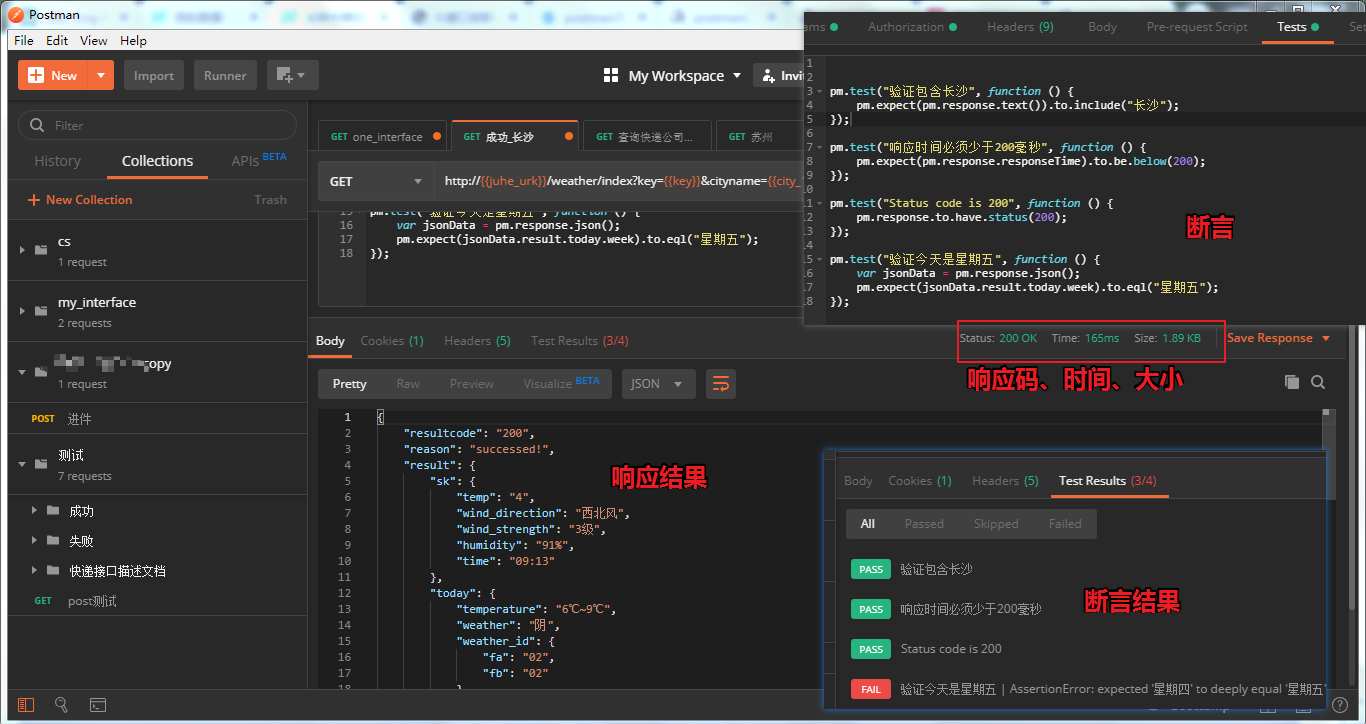
Task: Click the New button plus icon
Action: (37, 75)
